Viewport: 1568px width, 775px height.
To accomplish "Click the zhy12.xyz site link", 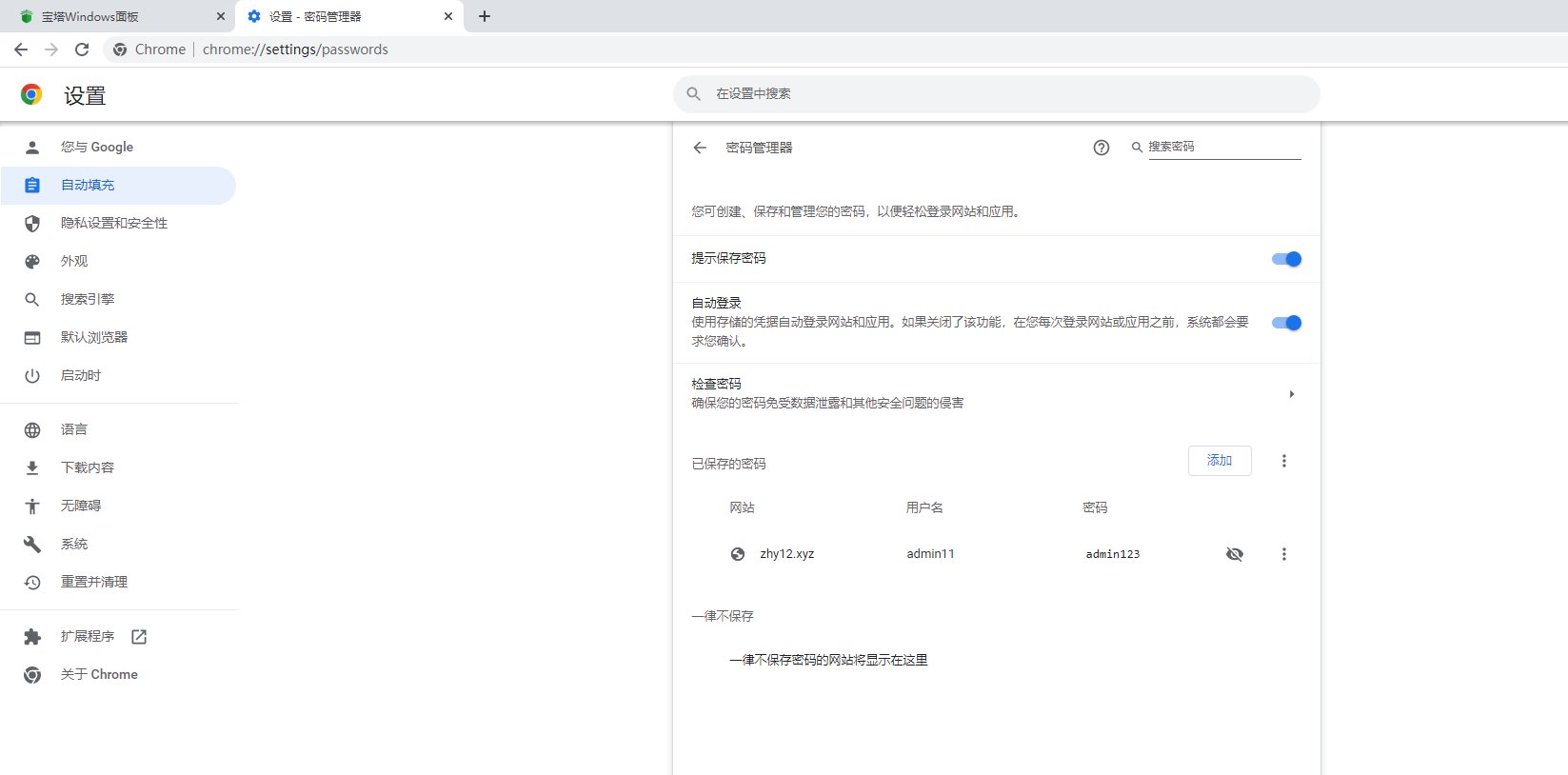I will (786, 554).
